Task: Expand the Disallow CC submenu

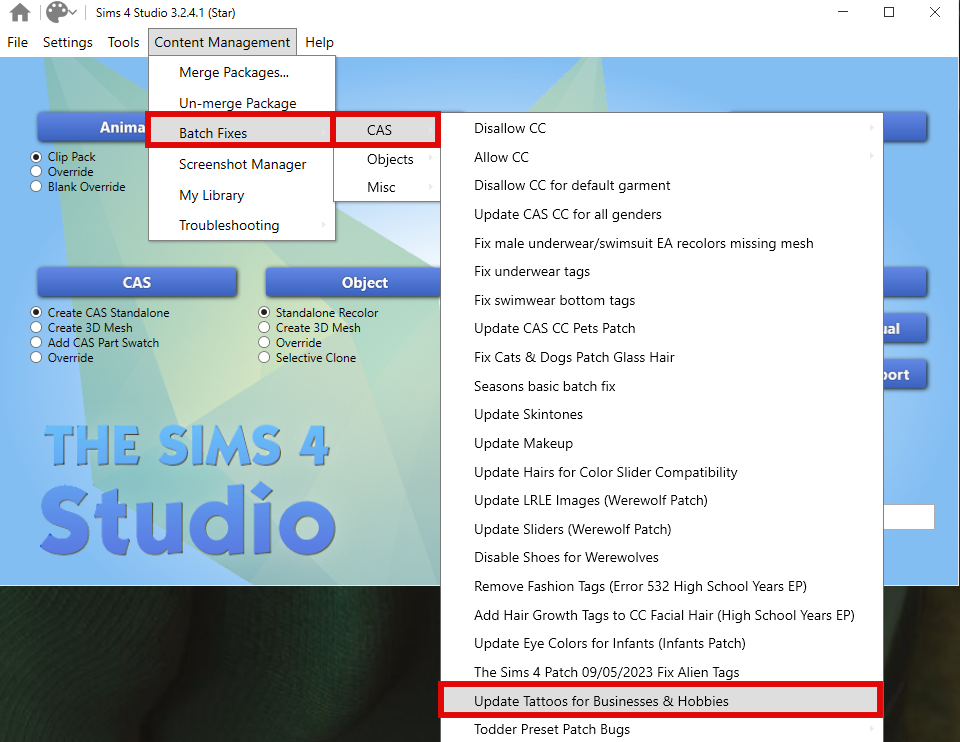Action: (662, 129)
